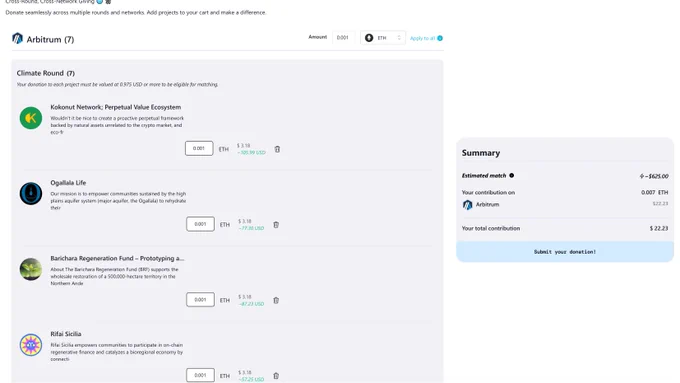
Task: Edit the Kokonut Network donation amount field
Action: pyautogui.click(x=199, y=148)
